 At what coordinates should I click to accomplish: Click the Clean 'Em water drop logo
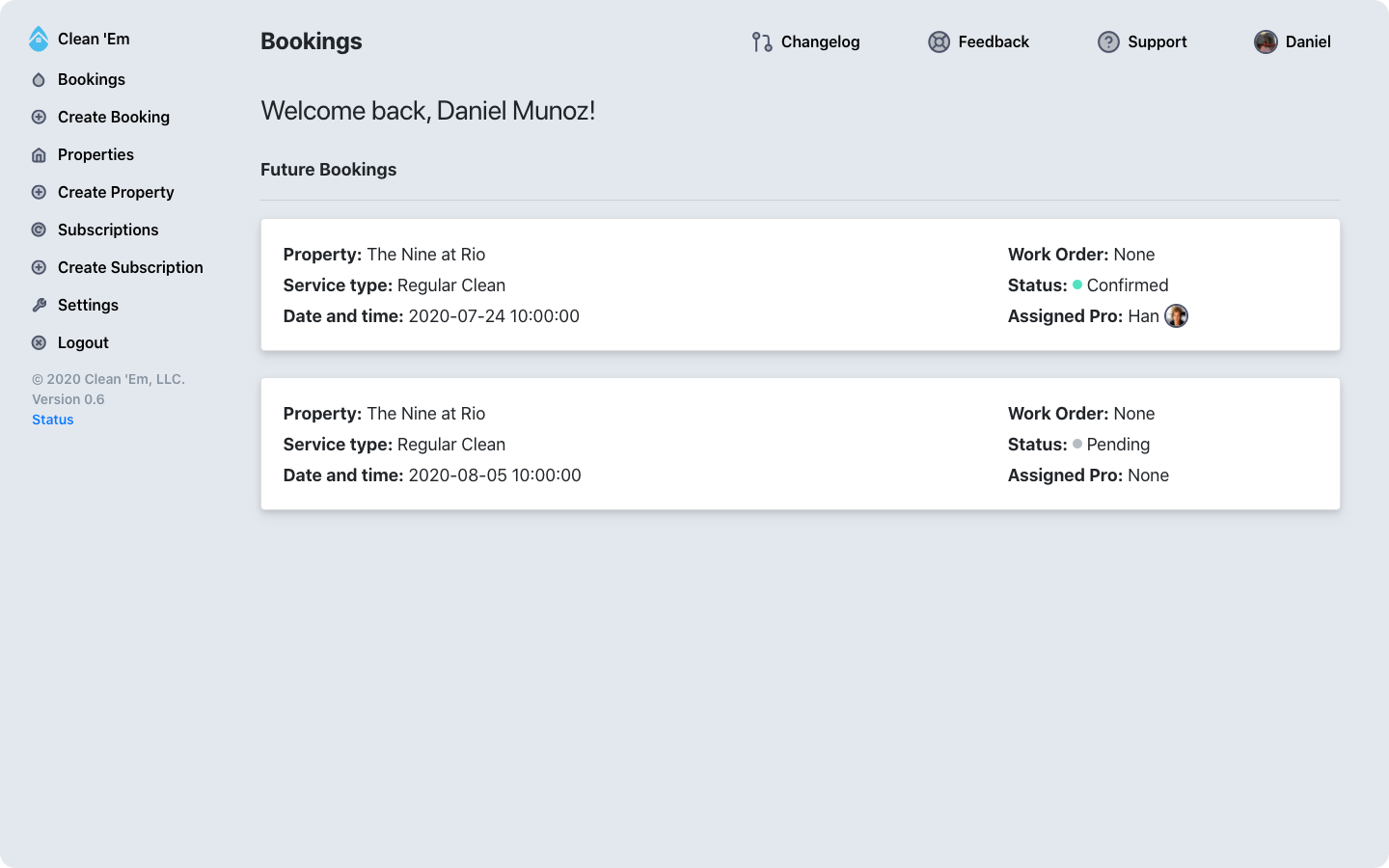click(x=39, y=39)
